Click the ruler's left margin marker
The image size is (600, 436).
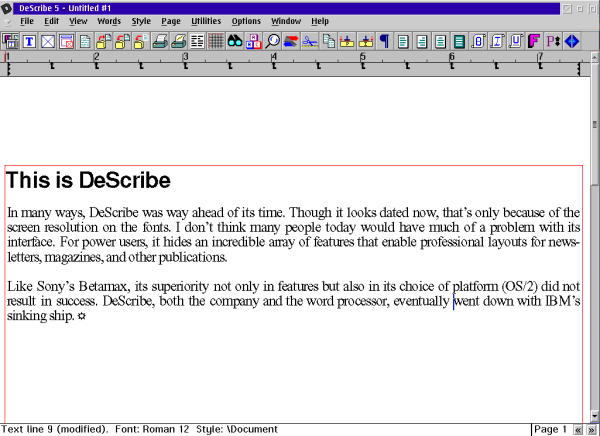[8, 69]
